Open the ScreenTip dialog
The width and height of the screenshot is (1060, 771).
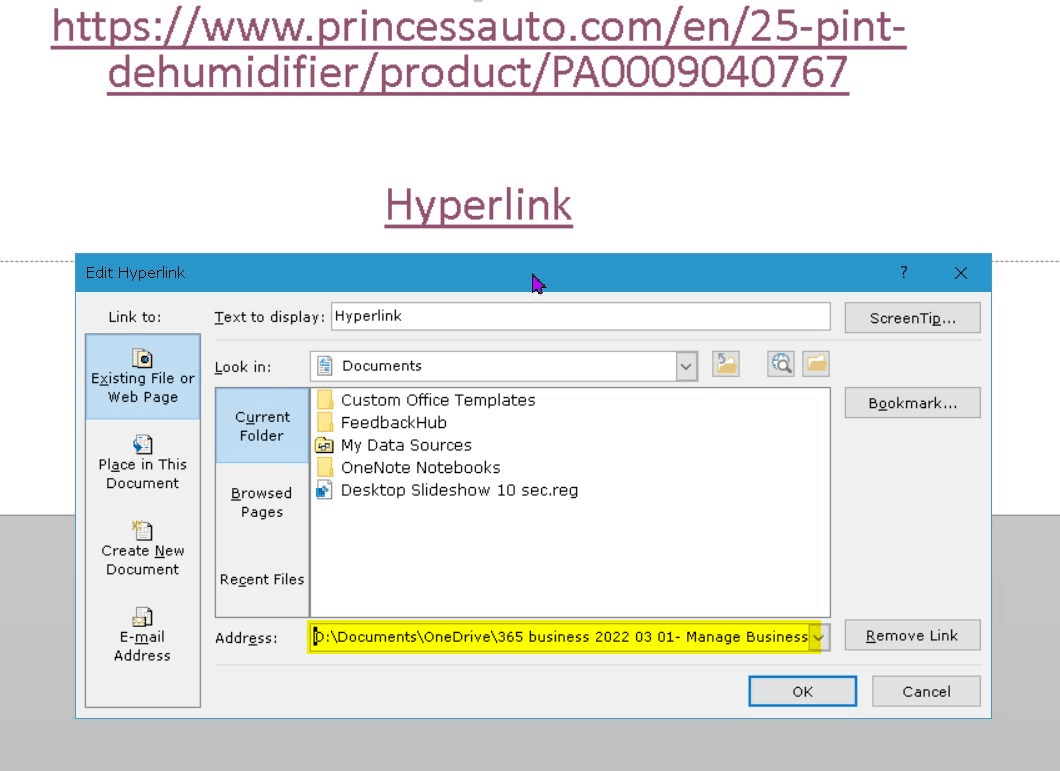[913, 318]
